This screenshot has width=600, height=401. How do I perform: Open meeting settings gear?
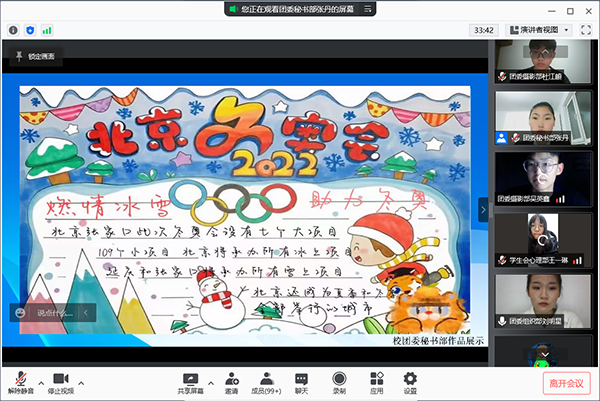410,378
